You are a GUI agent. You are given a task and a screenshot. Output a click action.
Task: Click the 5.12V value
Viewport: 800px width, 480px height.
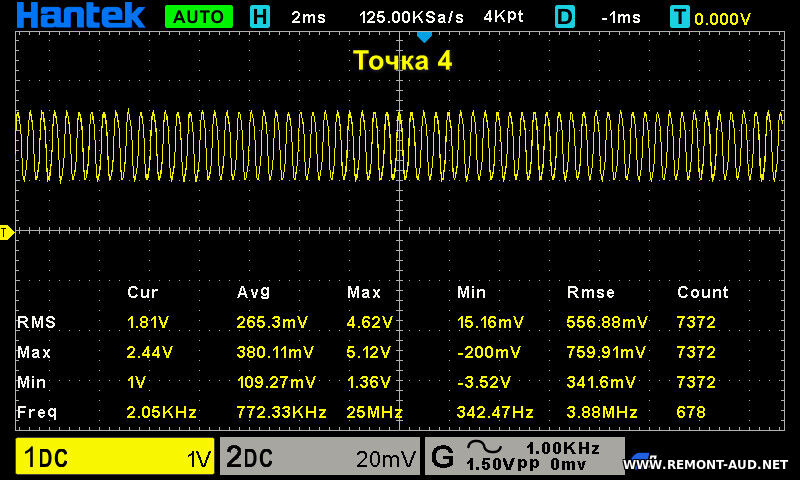click(368, 352)
